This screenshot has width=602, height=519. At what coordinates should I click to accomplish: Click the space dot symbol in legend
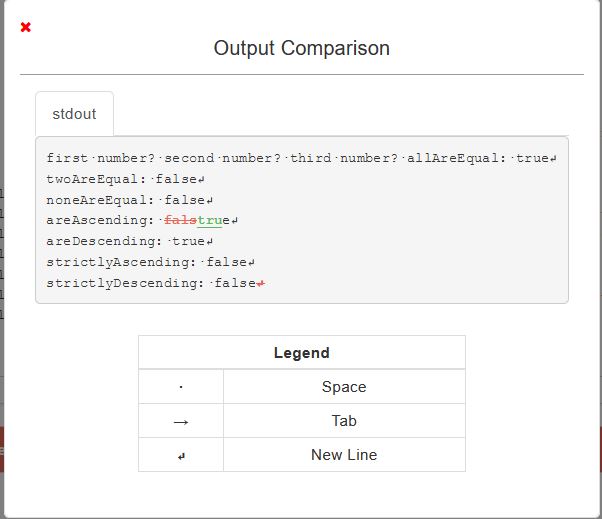pyautogui.click(x=181, y=387)
